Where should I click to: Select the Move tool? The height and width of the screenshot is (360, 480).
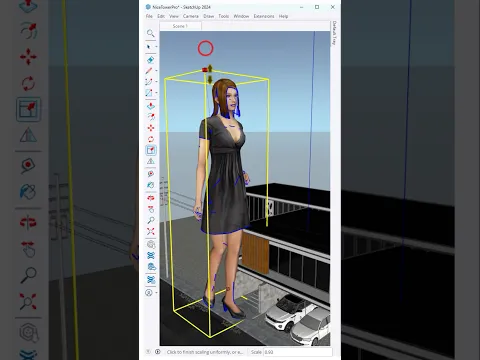coord(151,128)
